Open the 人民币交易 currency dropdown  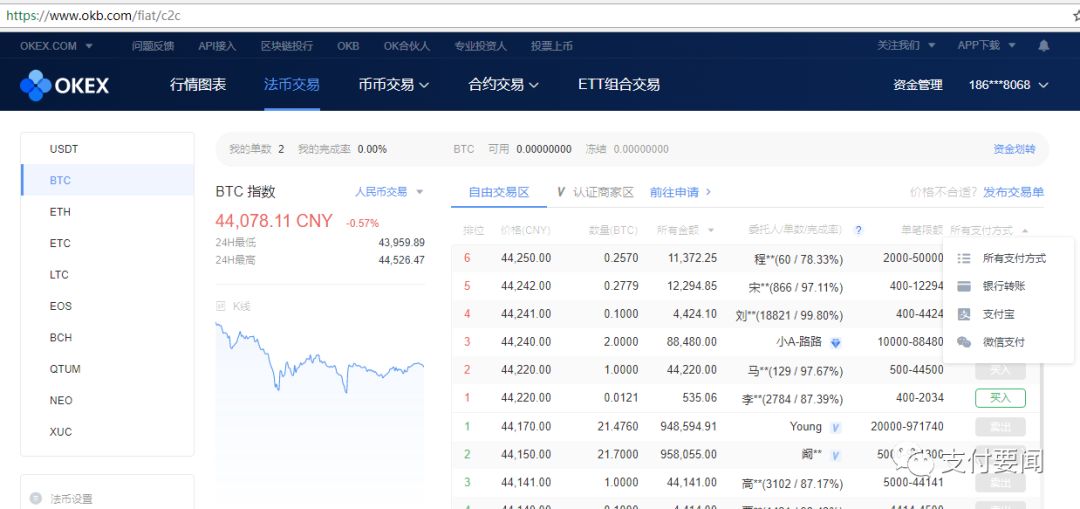[389, 191]
